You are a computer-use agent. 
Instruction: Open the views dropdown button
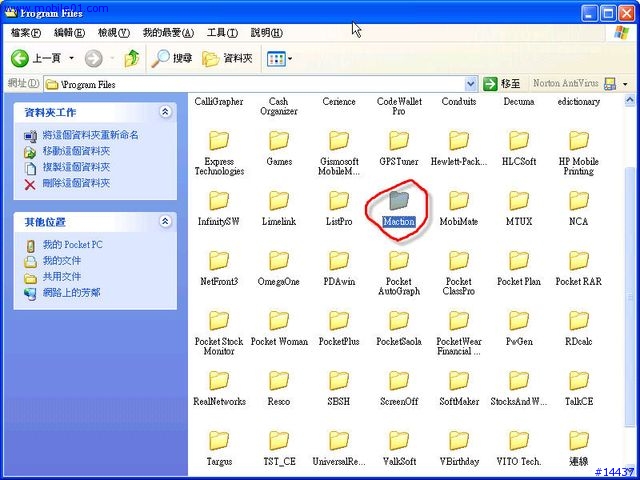[280, 59]
